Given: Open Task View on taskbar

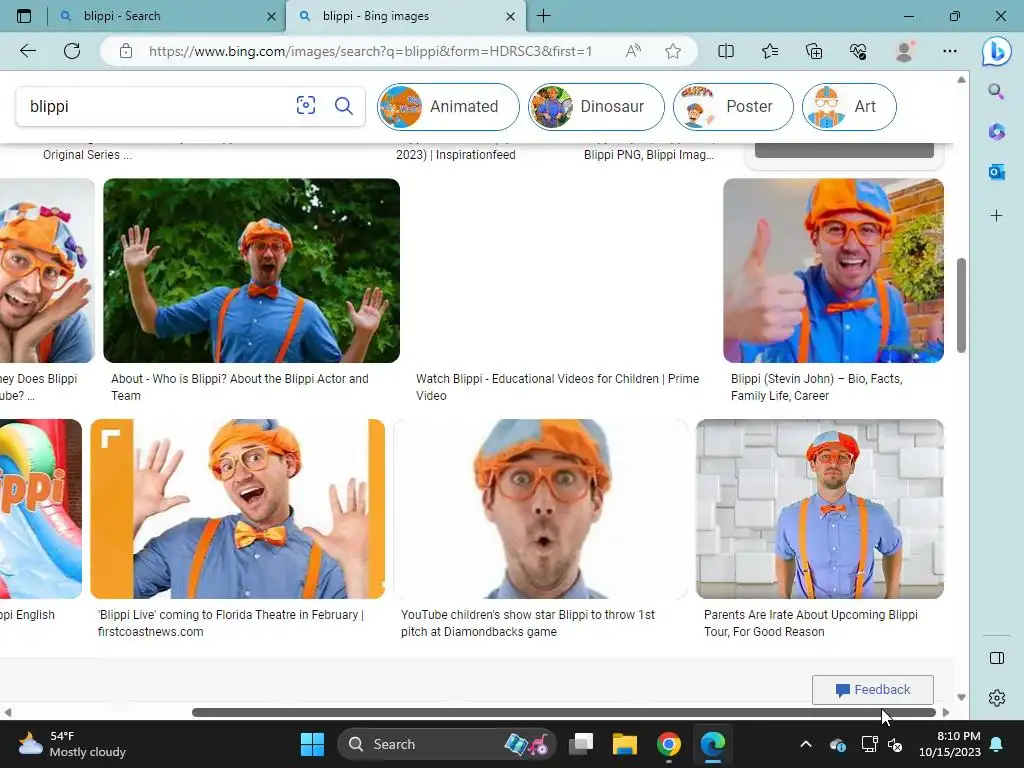Looking at the screenshot, I should click(581, 744).
